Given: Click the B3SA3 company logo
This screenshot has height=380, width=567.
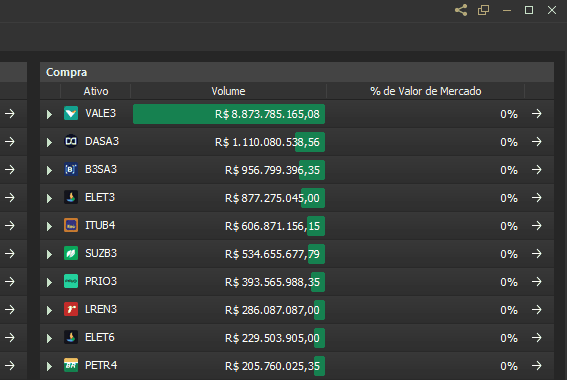Looking at the screenshot, I should coord(71,170).
